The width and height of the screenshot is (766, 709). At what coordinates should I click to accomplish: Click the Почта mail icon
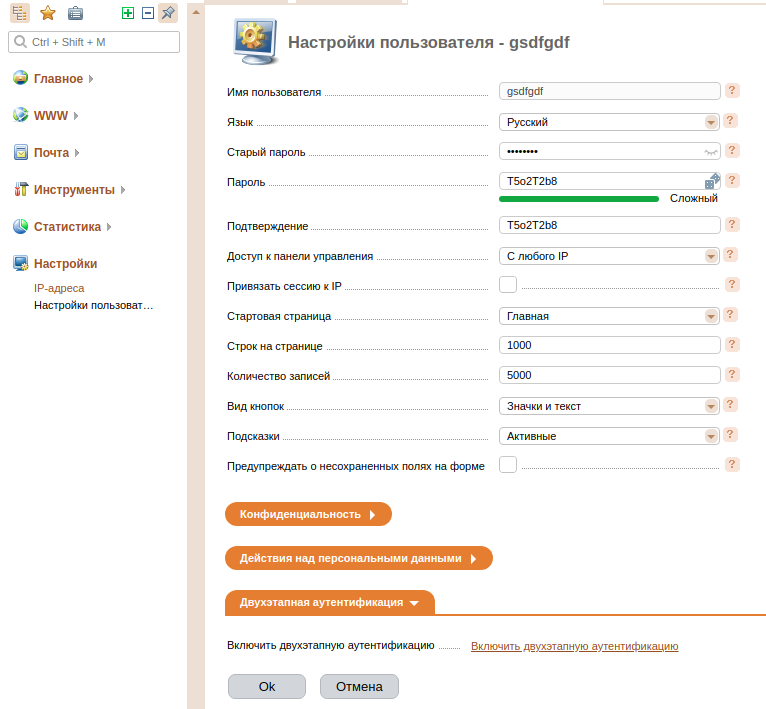[x=21, y=152]
